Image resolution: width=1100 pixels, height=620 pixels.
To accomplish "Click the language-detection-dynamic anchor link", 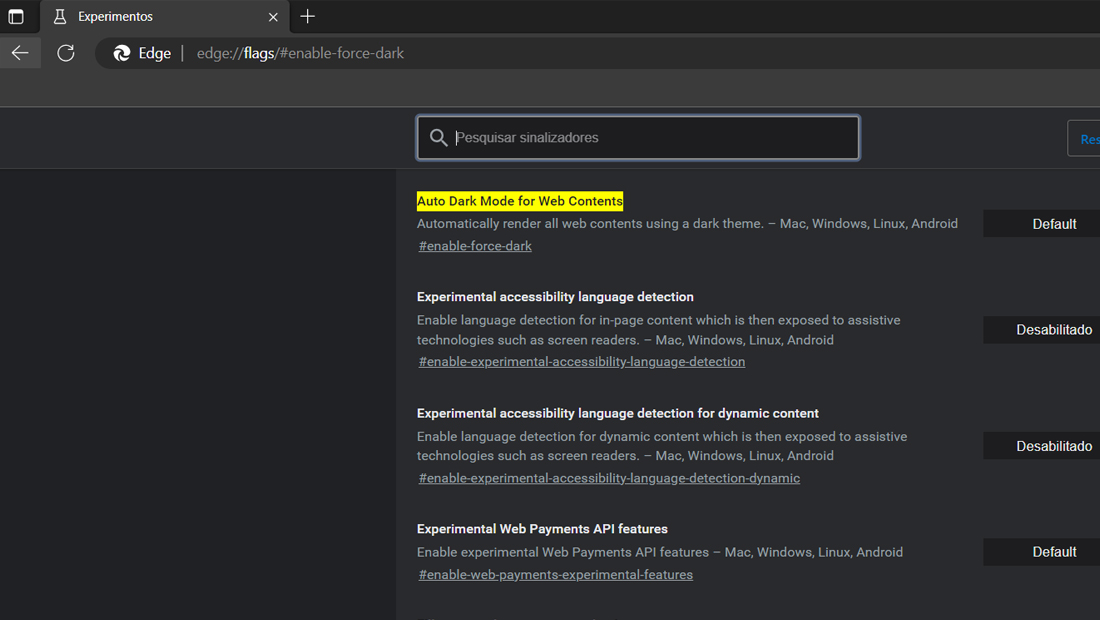I will coord(609,478).
